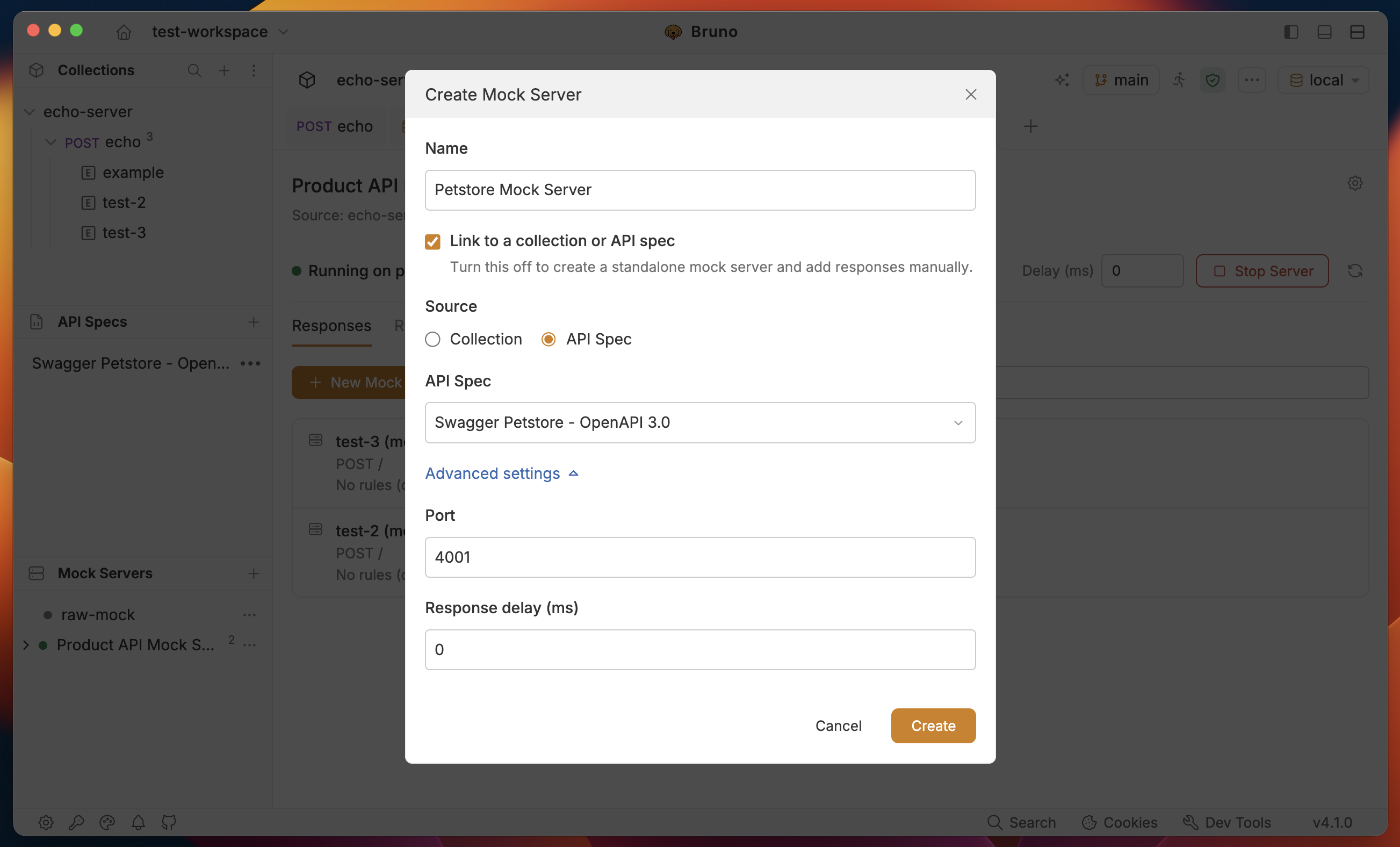The height and width of the screenshot is (847, 1400).
Task: Open theme palette icon in status bar
Action: click(x=107, y=822)
